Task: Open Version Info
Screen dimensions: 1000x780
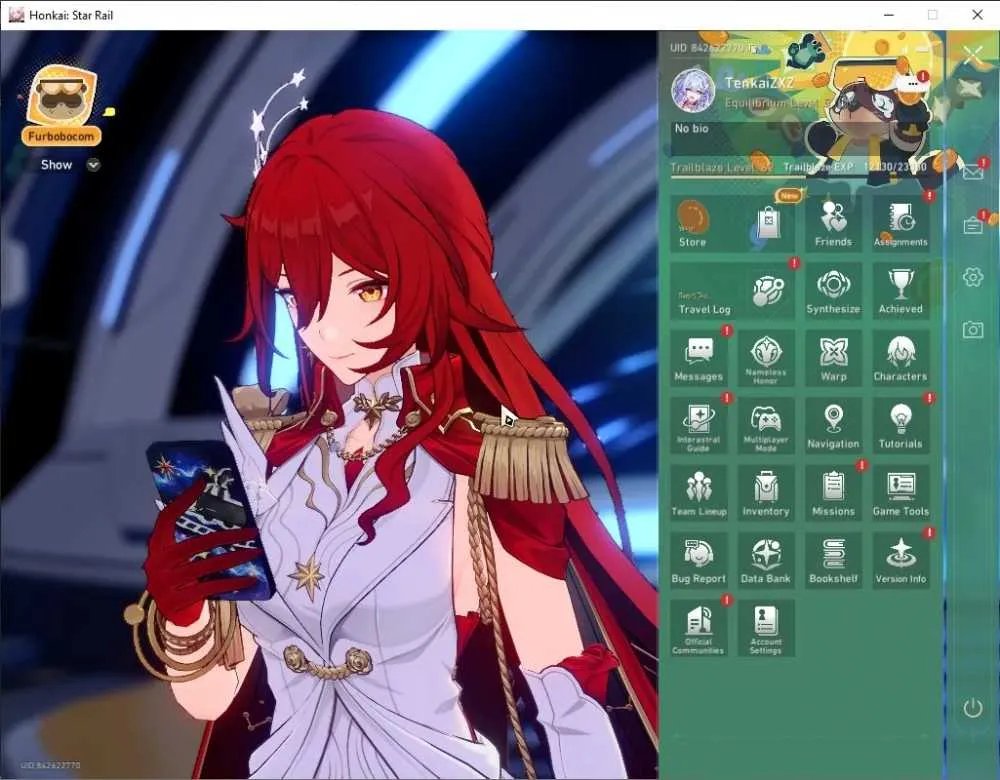Action: pos(901,561)
